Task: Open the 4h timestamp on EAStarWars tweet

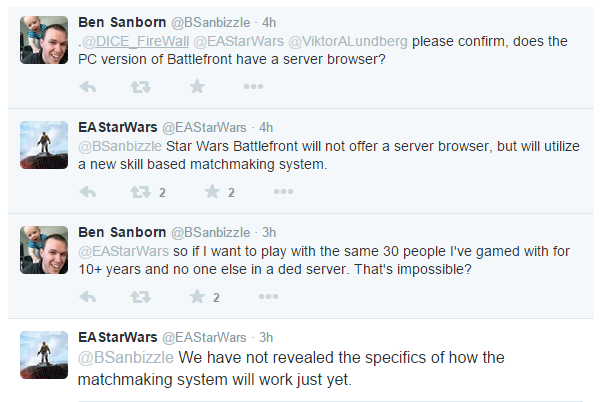Action: pos(266,127)
